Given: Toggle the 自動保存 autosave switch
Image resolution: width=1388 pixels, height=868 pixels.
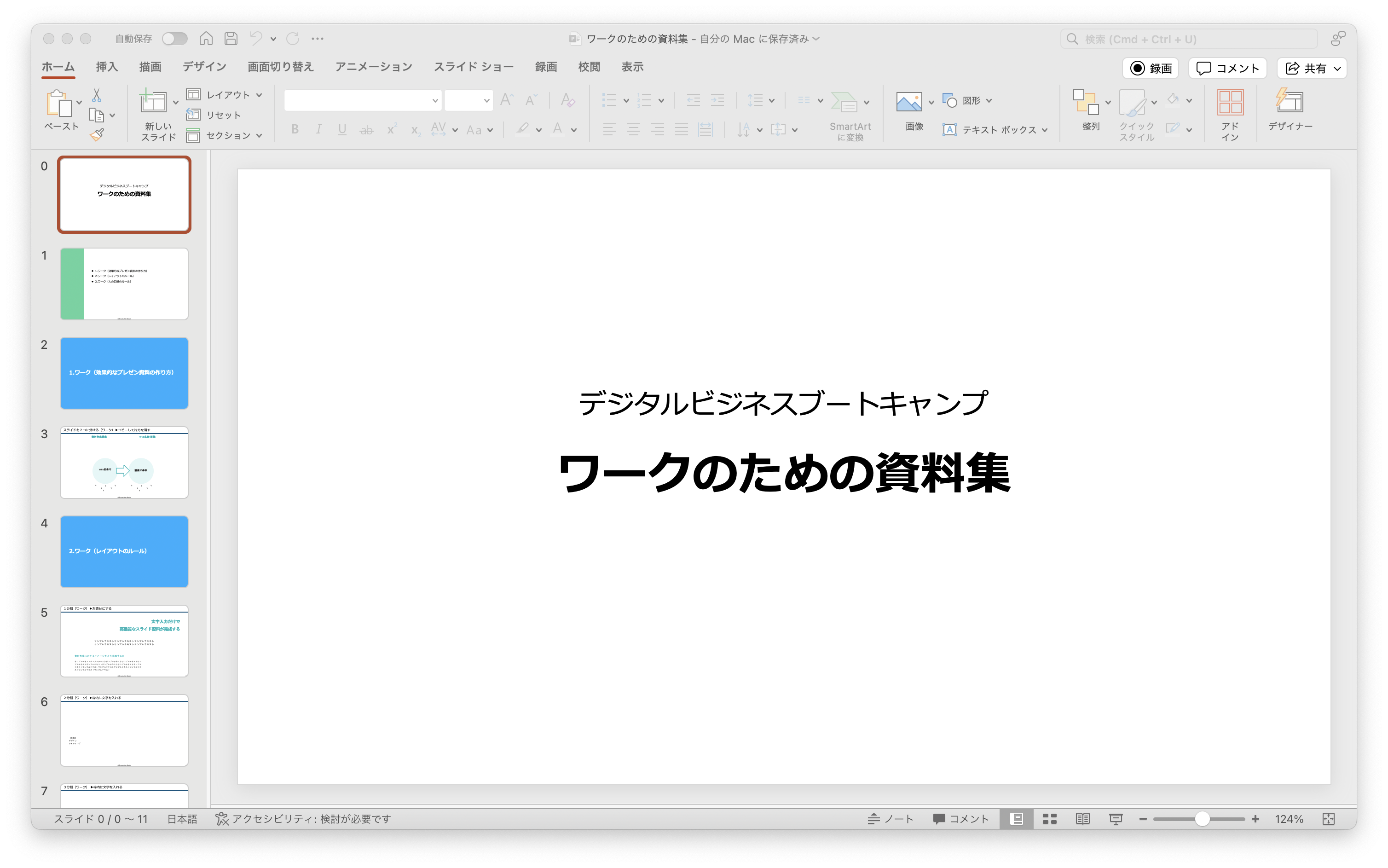Looking at the screenshot, I should pyautogui.click(x=174, y=39).
